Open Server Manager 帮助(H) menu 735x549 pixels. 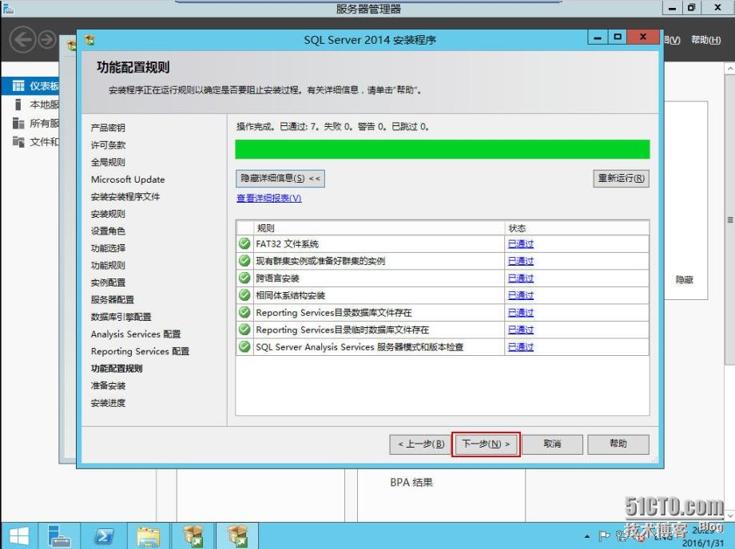pyautogui.click(x=706, y=40)
